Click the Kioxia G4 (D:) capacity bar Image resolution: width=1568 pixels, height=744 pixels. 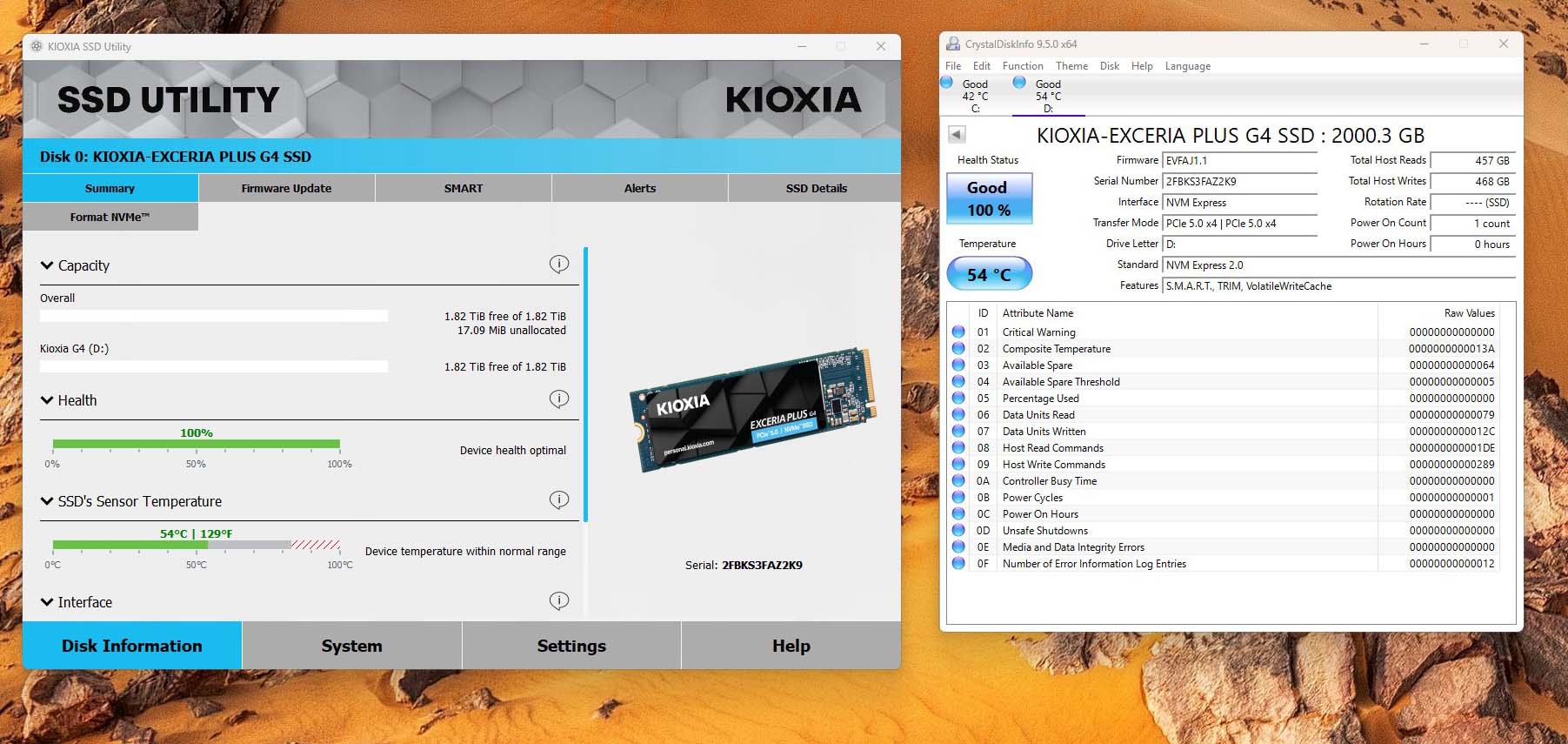pyautogui.click(x=214, y=366)
